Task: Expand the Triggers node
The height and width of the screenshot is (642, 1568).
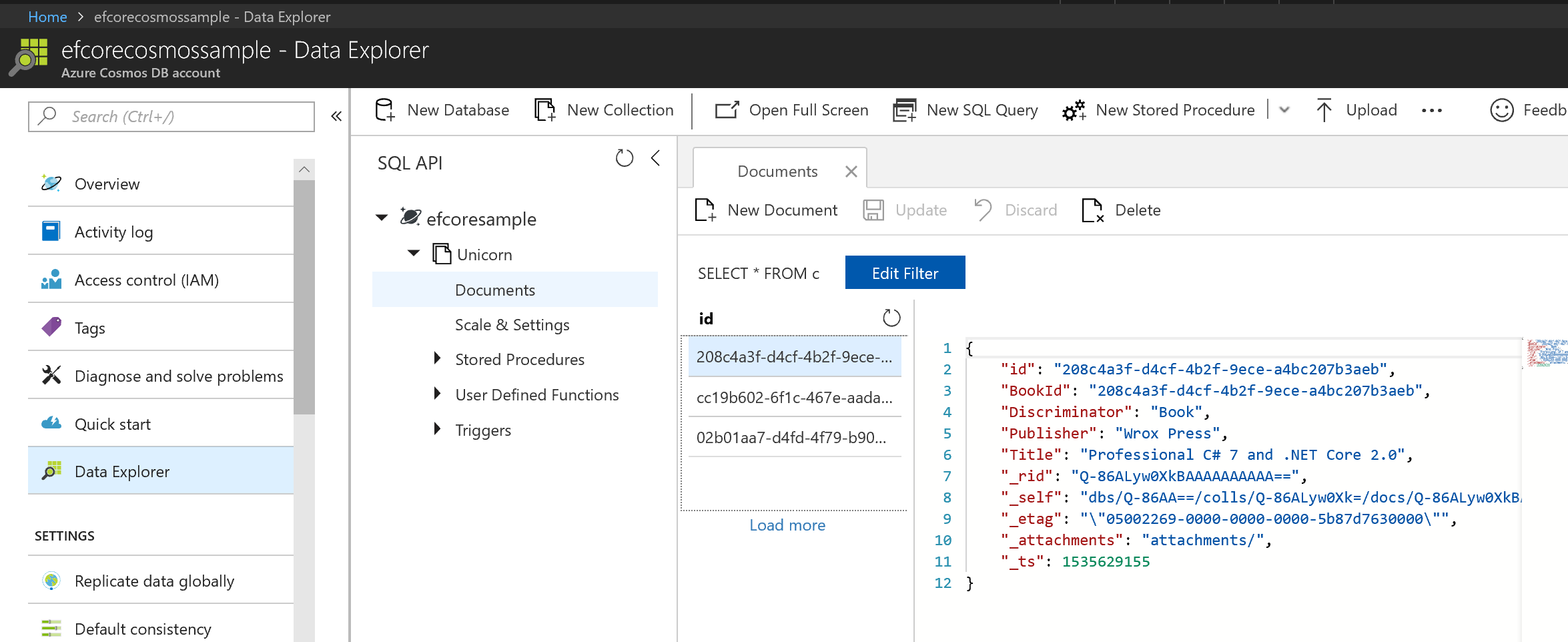Action: [x=437, y=429]
